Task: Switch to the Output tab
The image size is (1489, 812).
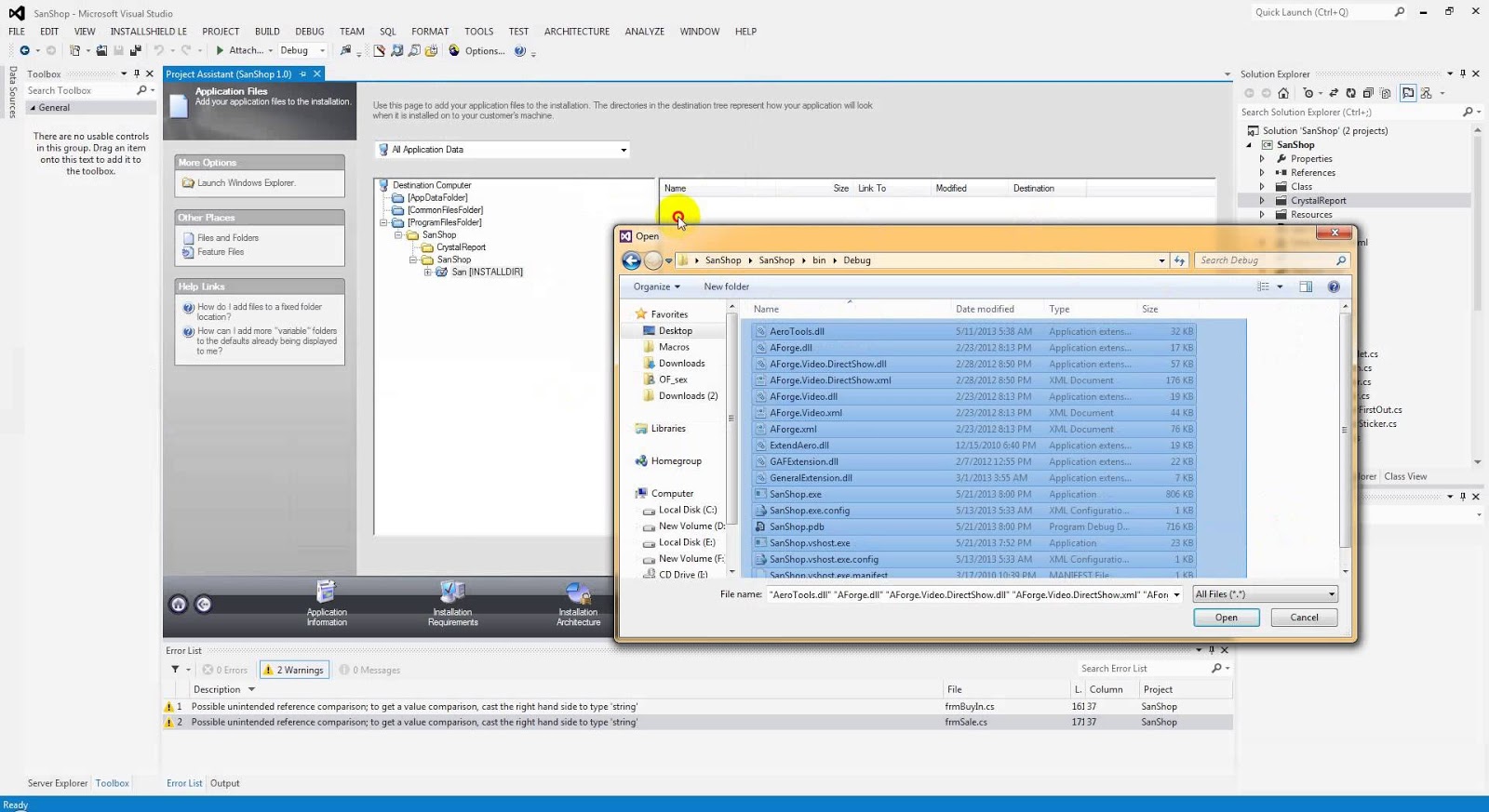Action: click(x=225, y=783)
